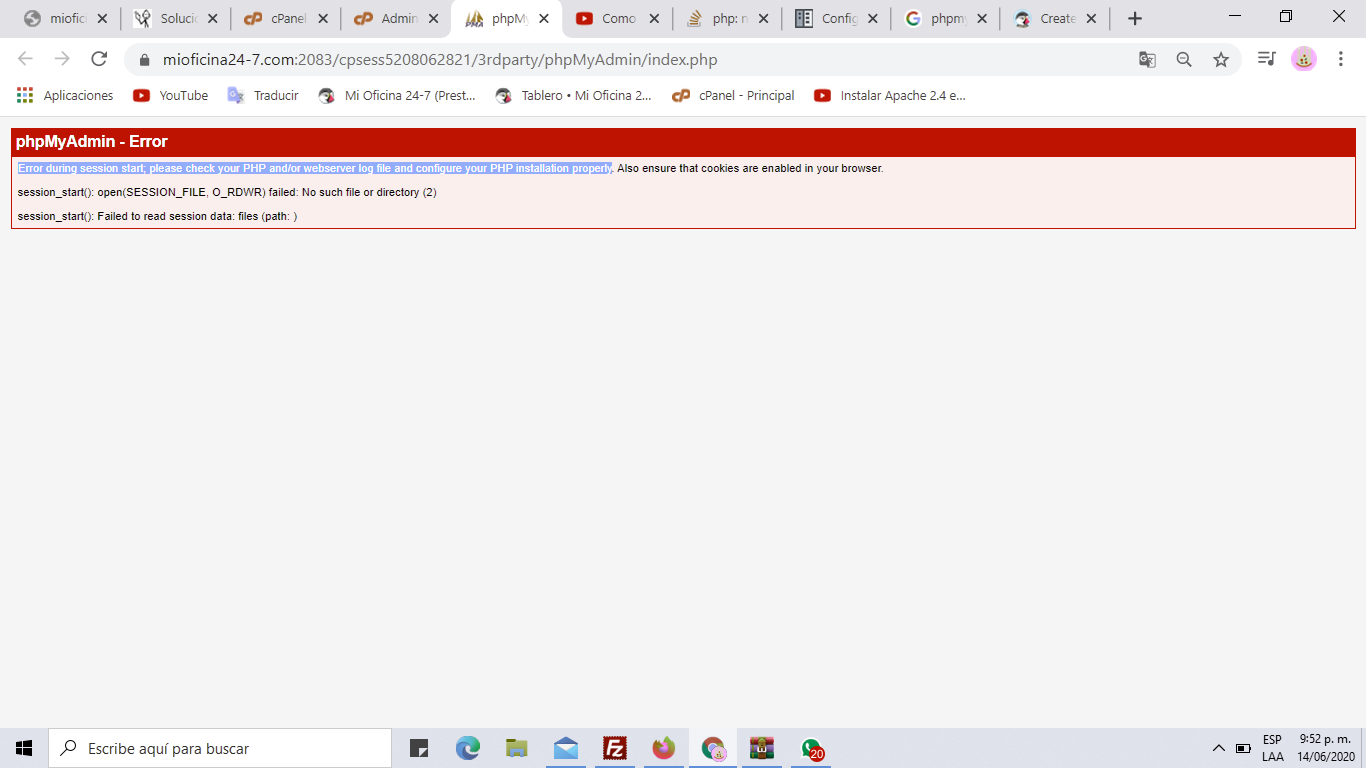
Task: Open the Chrome profile avatar
Action: [x=1304, y=59]
